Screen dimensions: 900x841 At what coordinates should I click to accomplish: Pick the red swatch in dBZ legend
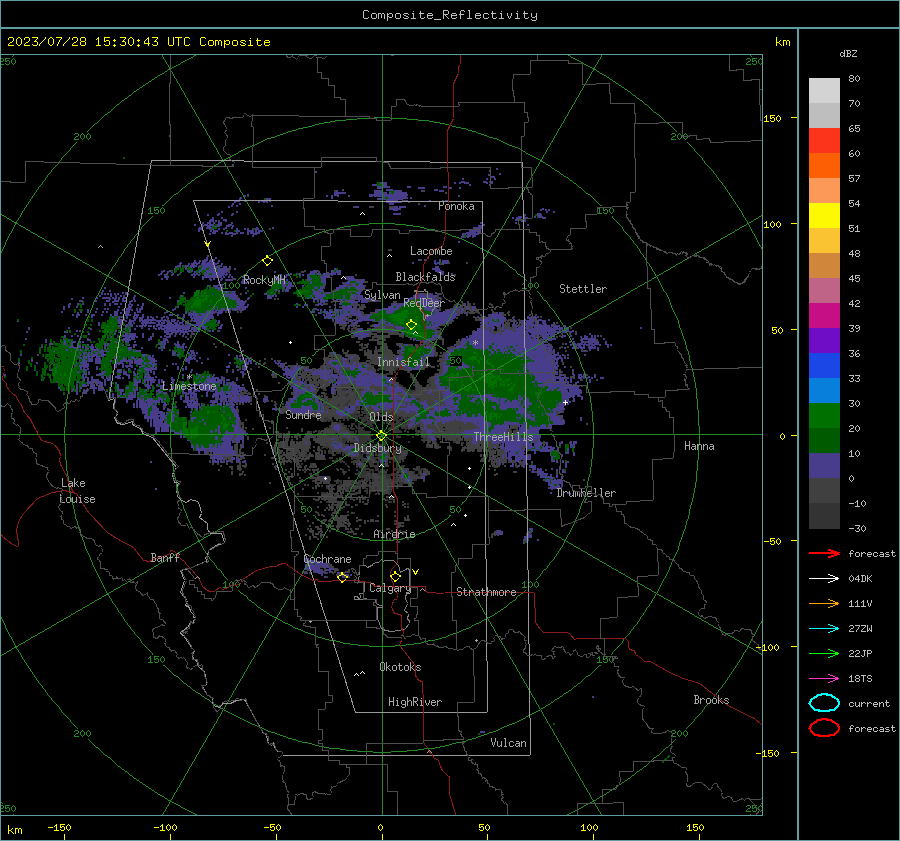[x=824, y=141]
